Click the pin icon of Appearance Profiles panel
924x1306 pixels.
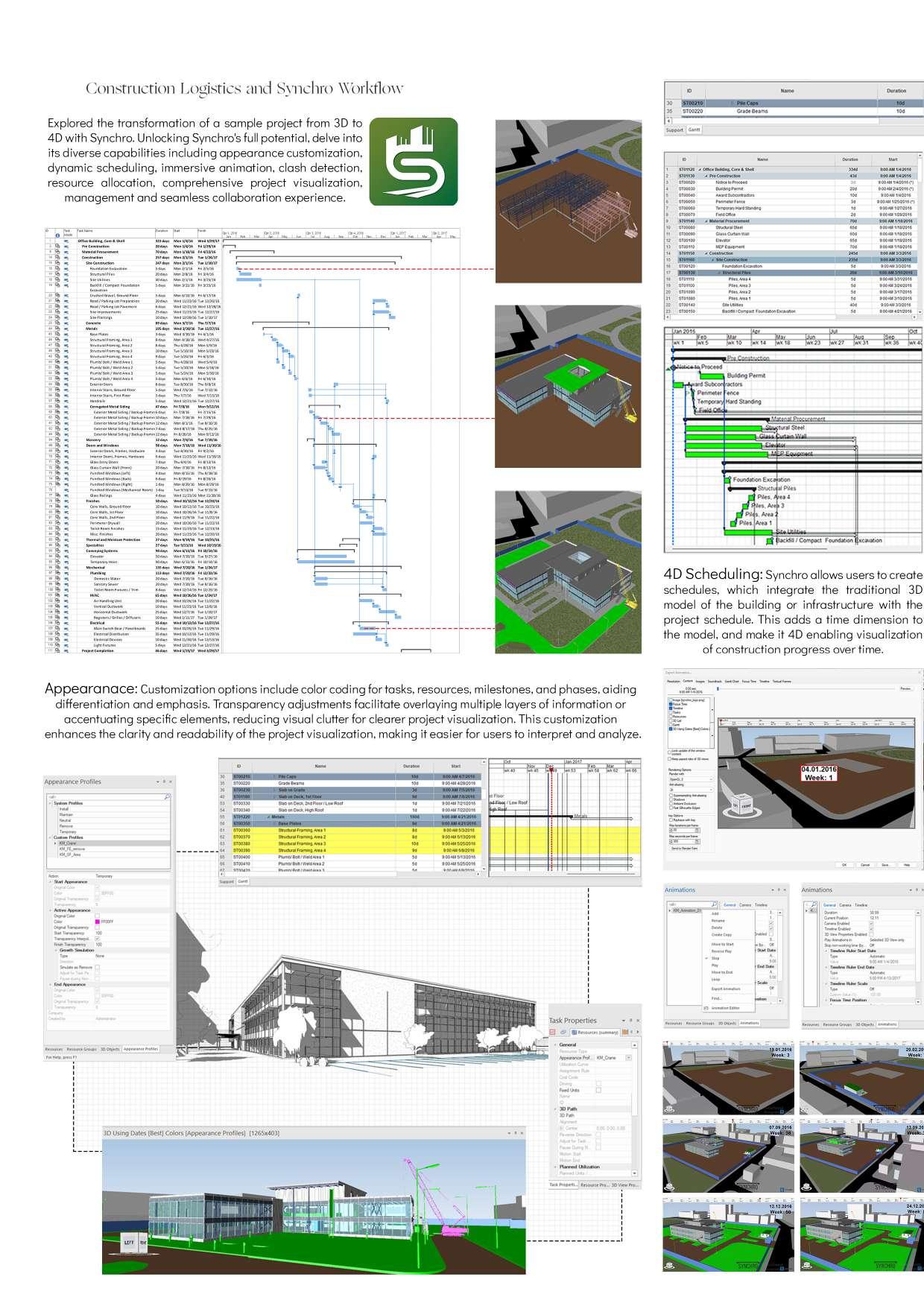point(164,782)
